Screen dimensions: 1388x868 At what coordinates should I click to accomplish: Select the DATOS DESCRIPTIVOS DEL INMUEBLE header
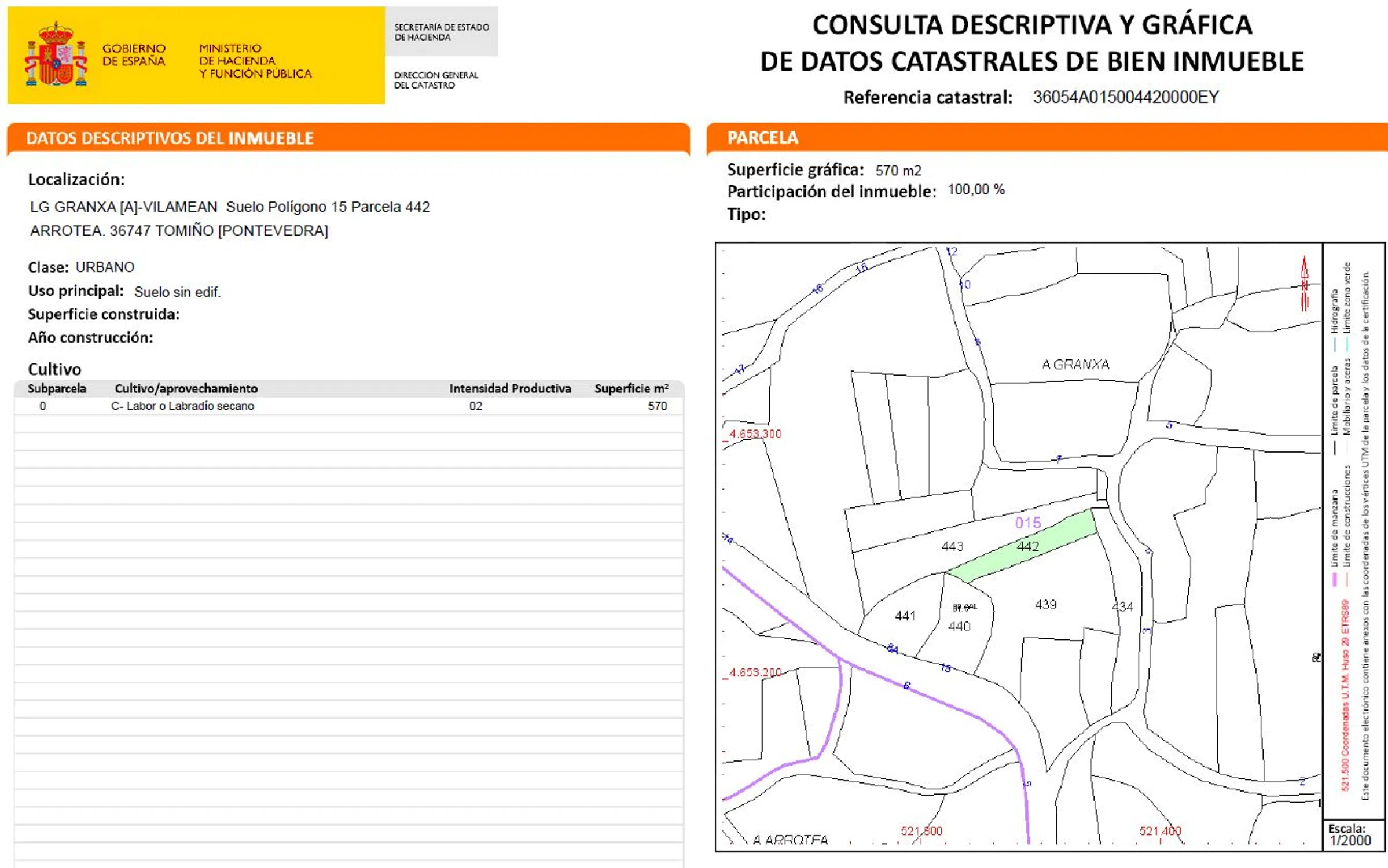(170, 138)
